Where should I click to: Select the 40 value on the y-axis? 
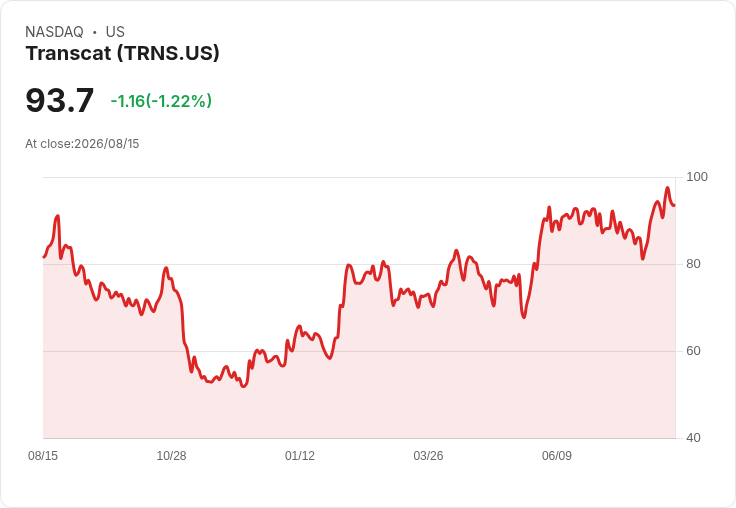point(693,438)
